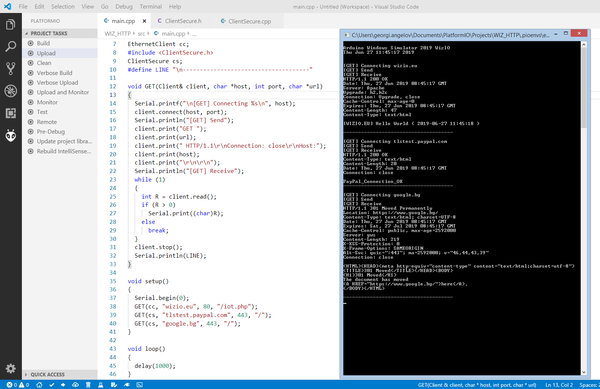Click upload-to-remote cloud icon in status bar
Viewport: 600px width, 389px height.
(x=75, y=385)
